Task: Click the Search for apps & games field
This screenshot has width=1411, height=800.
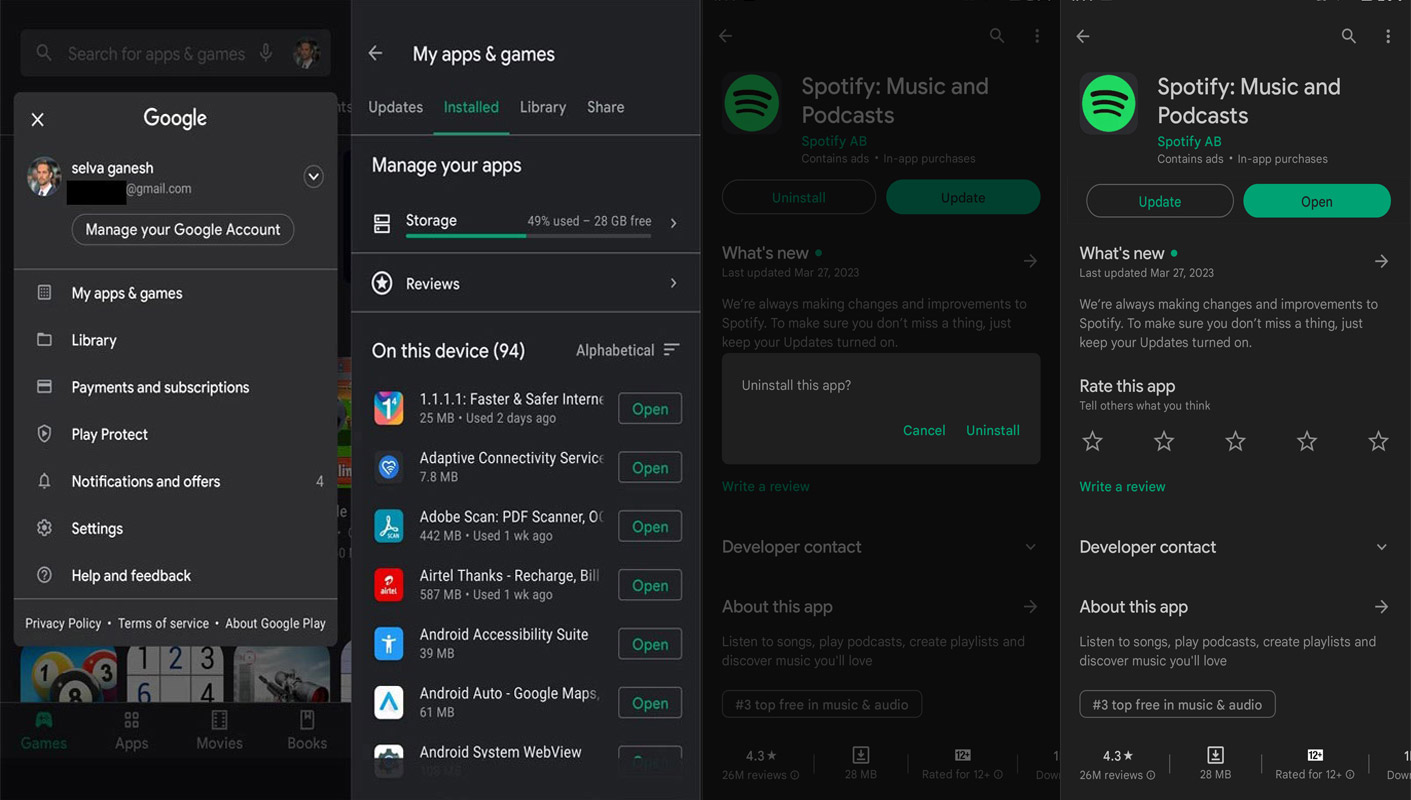Action: point(175,53)
